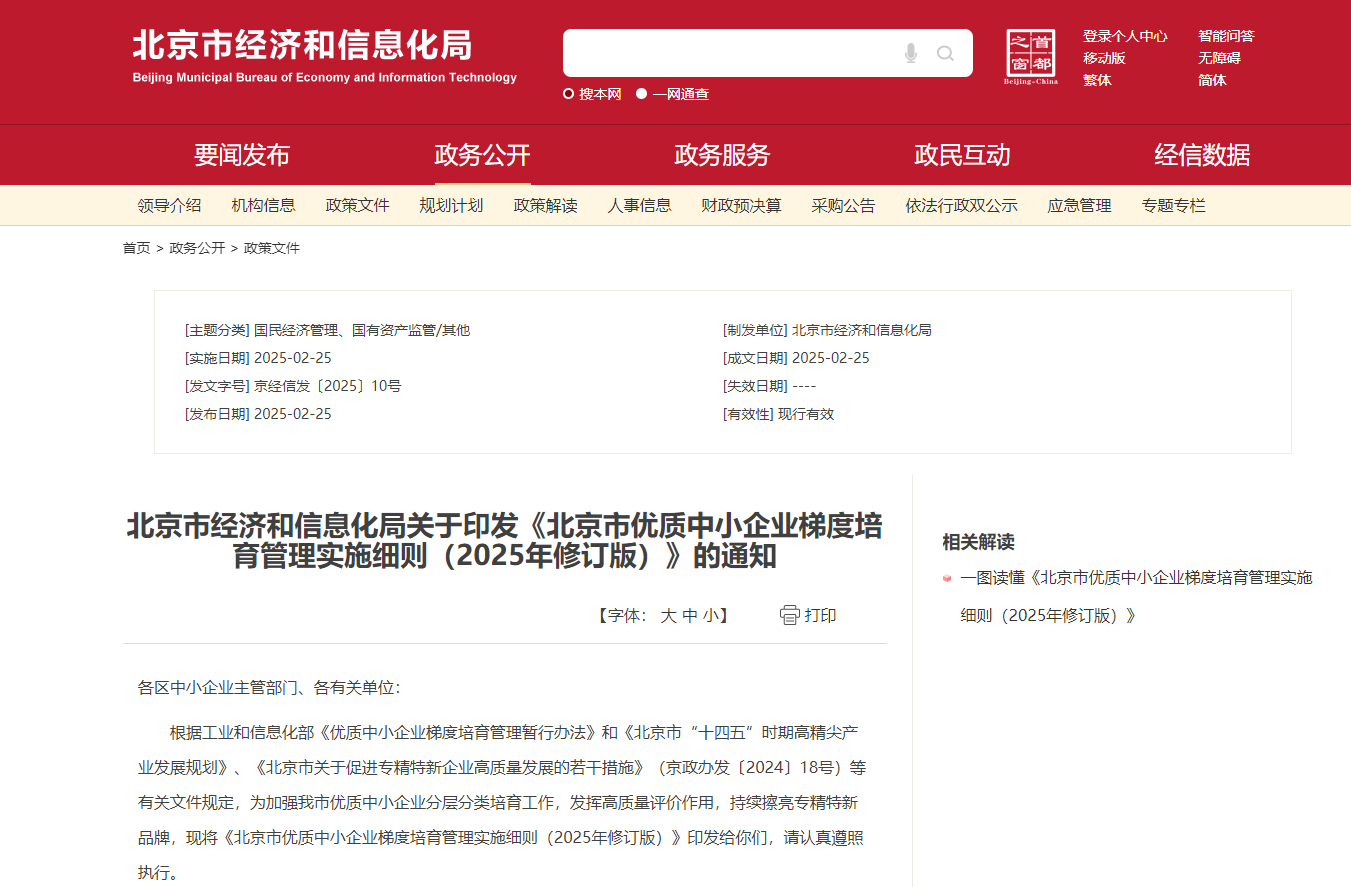Open 一图读懂 related interpretation link
This screenshot has width=1351, height=887.
pos(1136,596)
